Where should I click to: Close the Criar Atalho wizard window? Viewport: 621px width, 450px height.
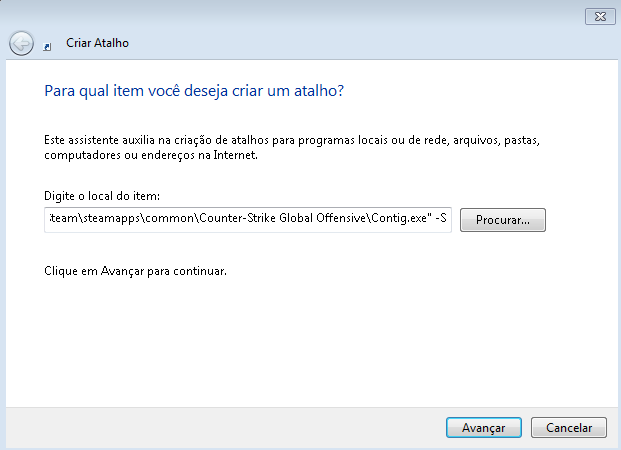pyautogui.click(x=598, y=15)
